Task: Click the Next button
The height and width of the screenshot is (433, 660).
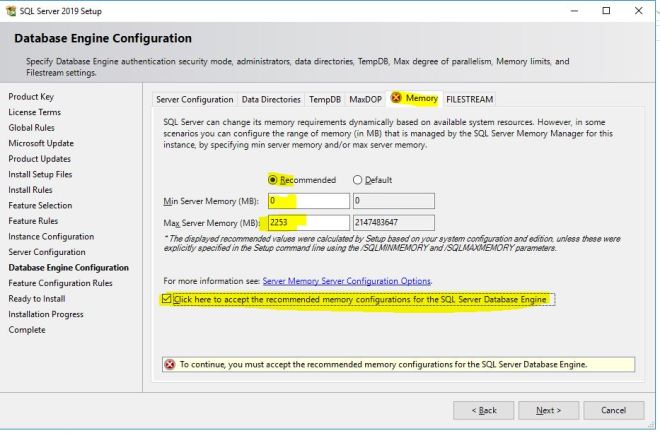Action: pos(548,410)
